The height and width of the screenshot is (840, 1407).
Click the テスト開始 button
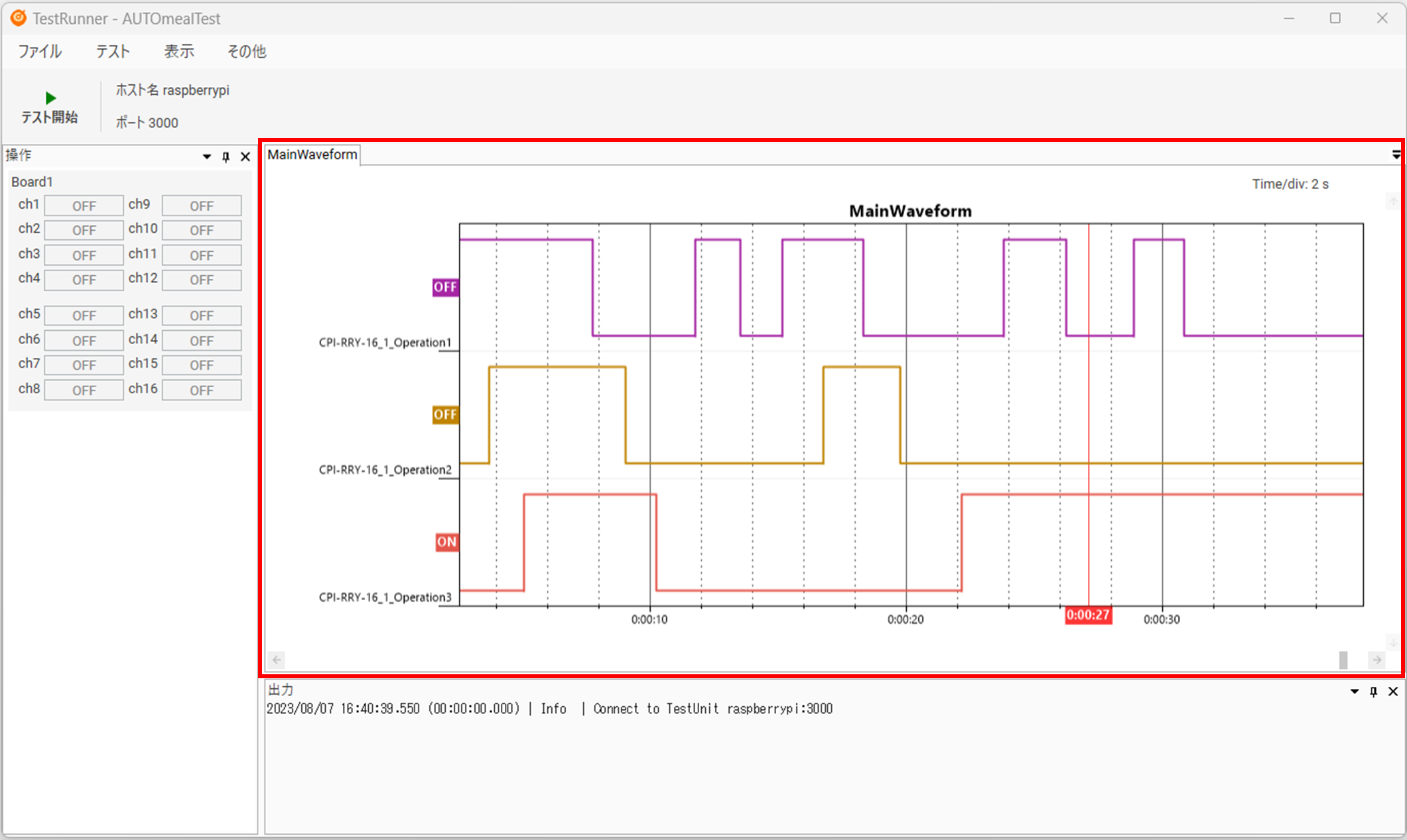pos(49,108)
